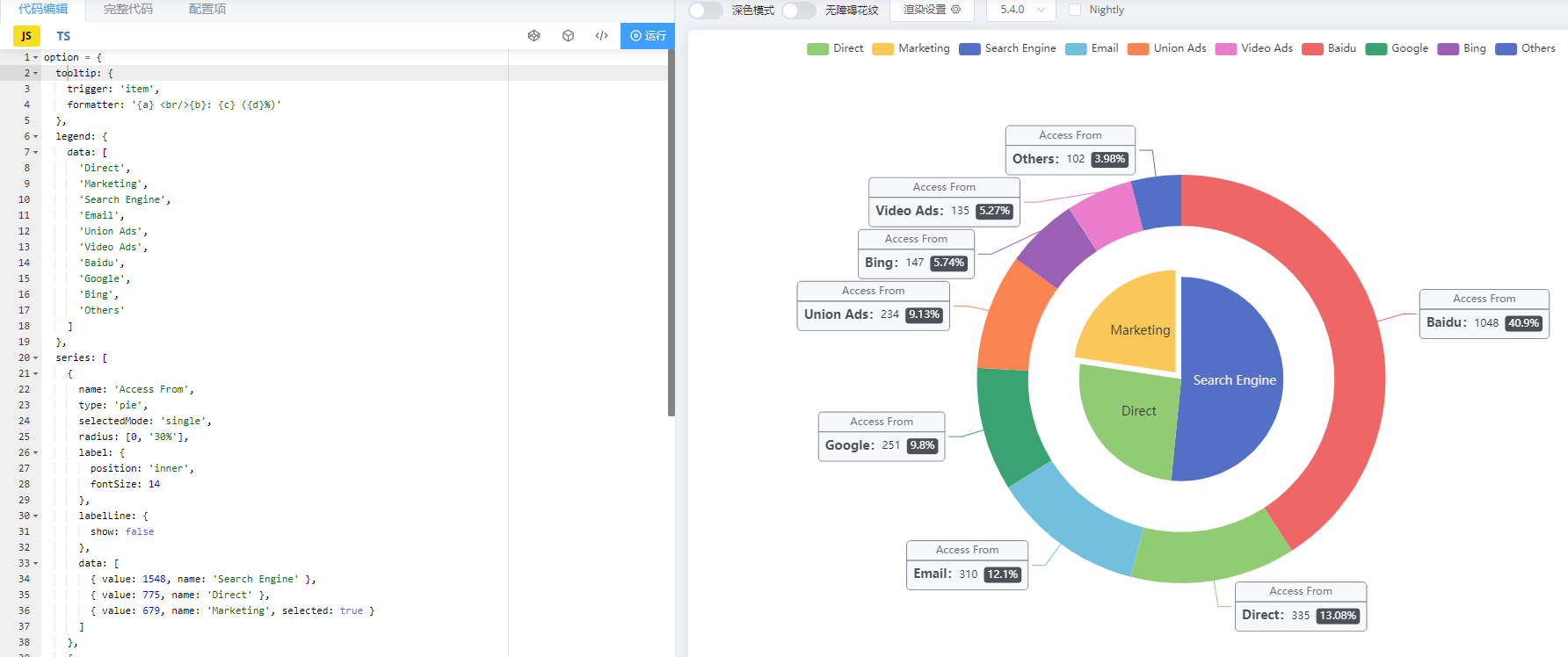Collapse the data array at line 33

point(36,563)
